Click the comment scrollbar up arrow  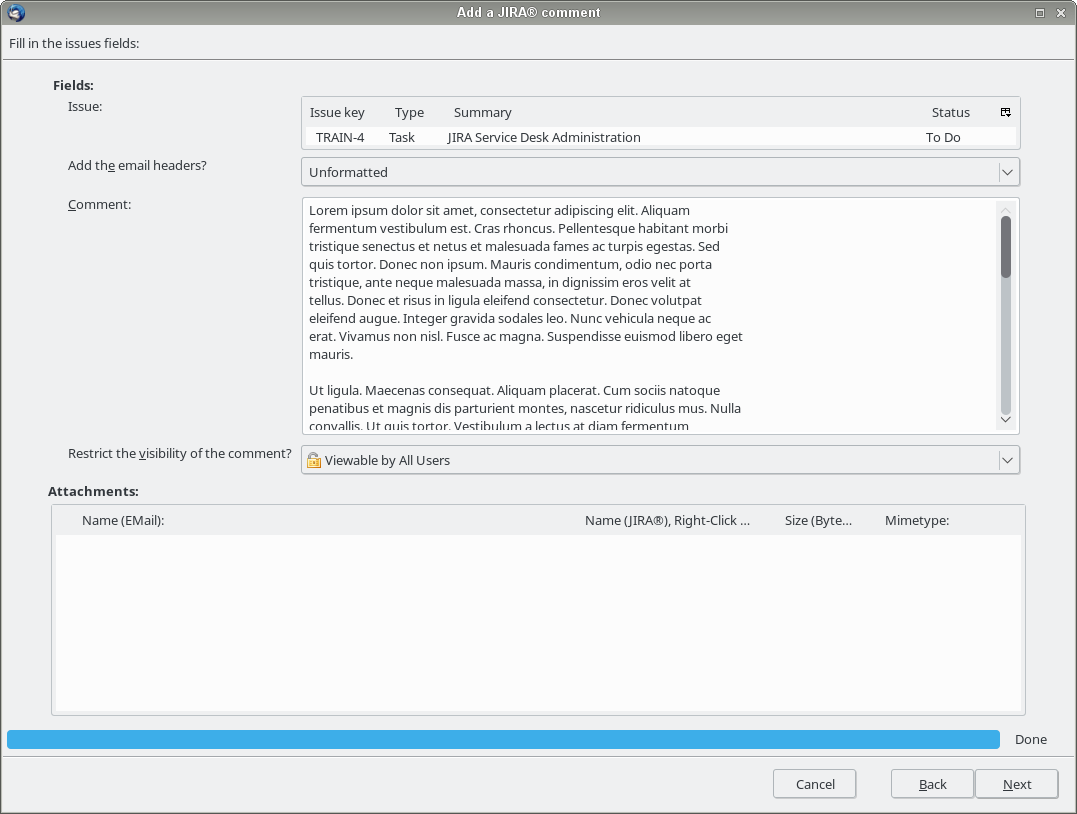(1006, 210)
